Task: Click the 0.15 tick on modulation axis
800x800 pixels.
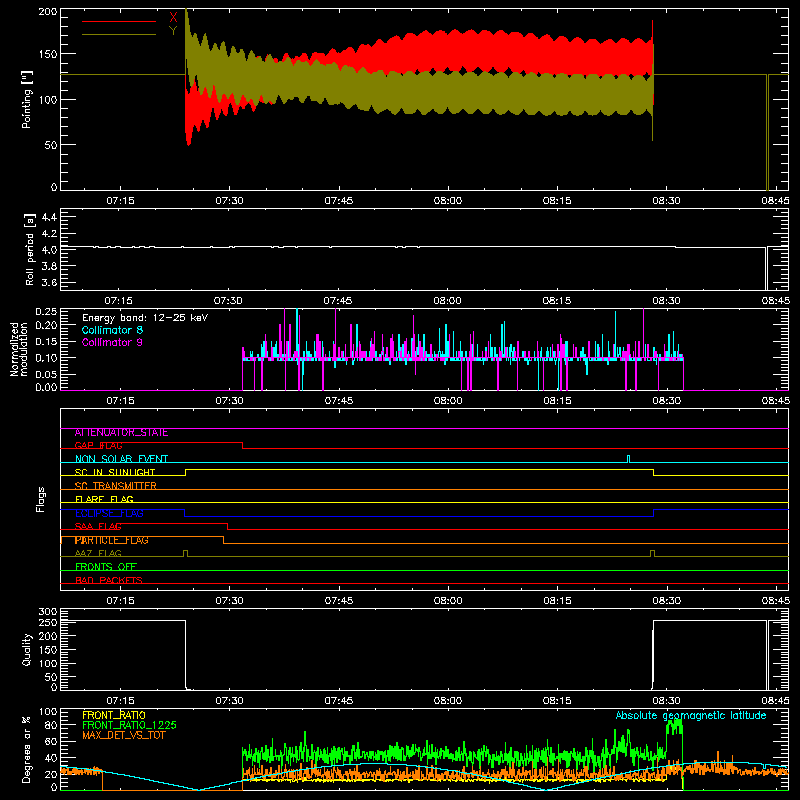Action: (x=46, y=341)
